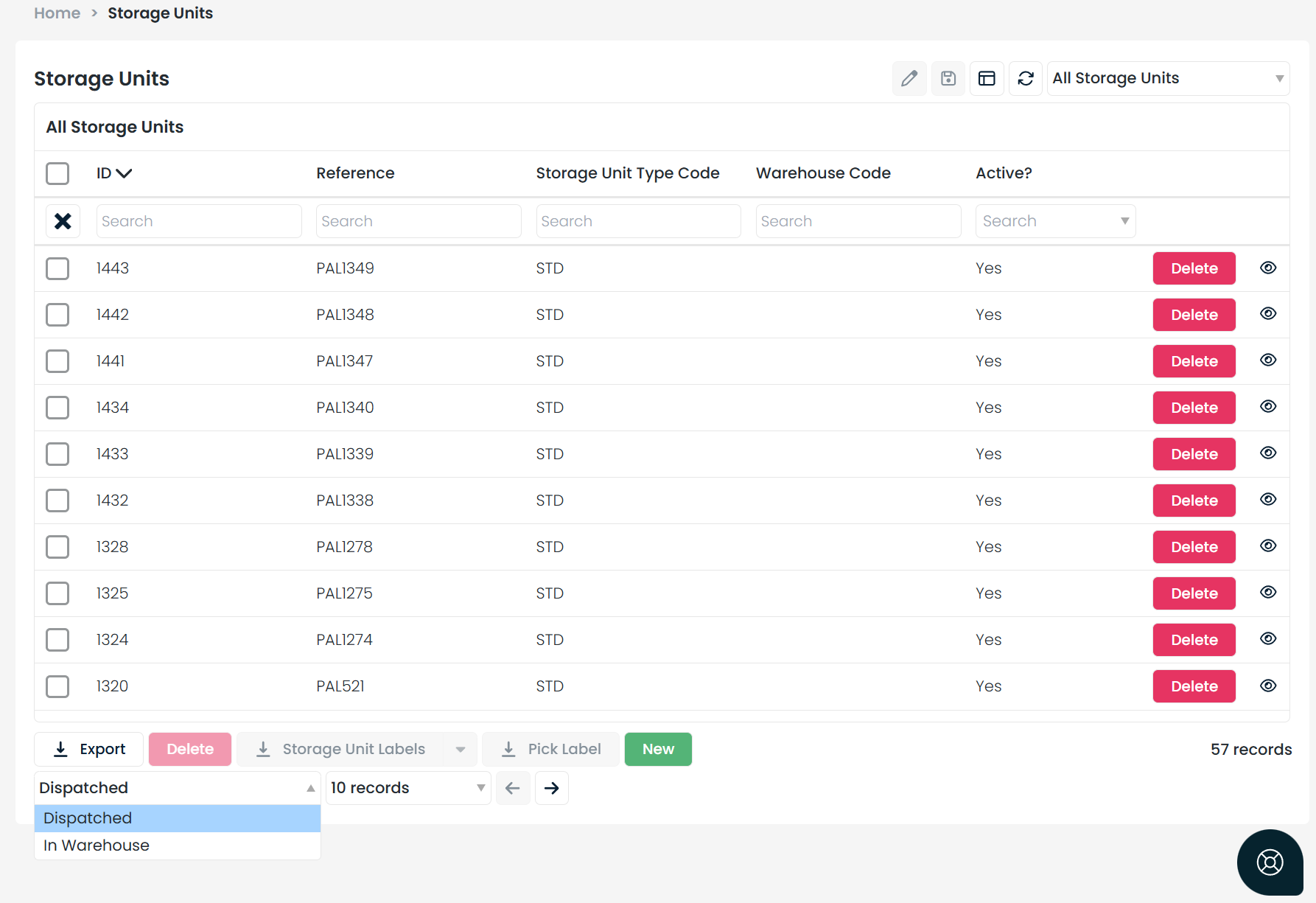Go to the Home breadcrumb link
Viewport: 1316px width, 903px height.
click(57, 13)
